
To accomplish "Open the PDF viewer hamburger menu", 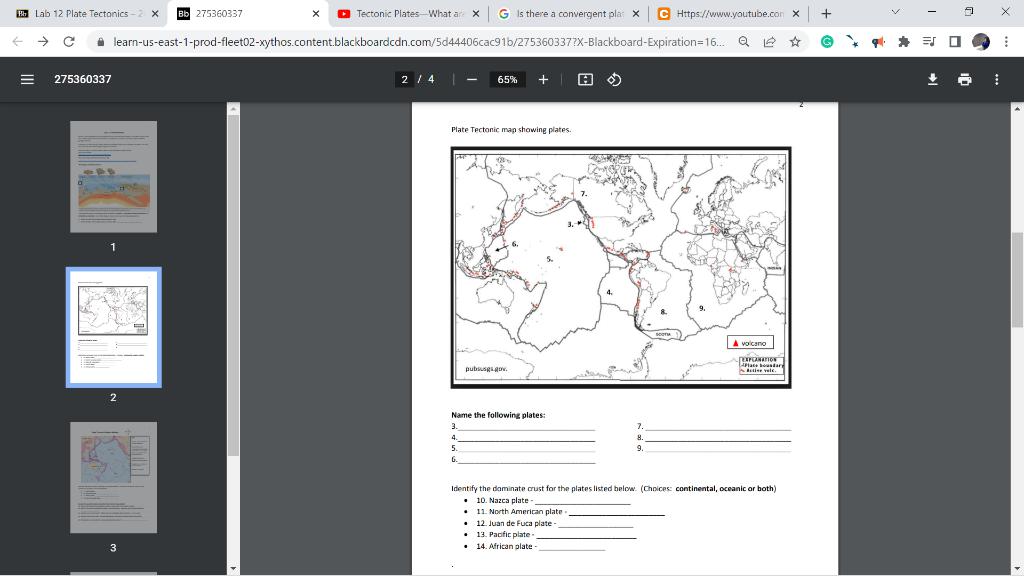I will [x=28, y=78].
